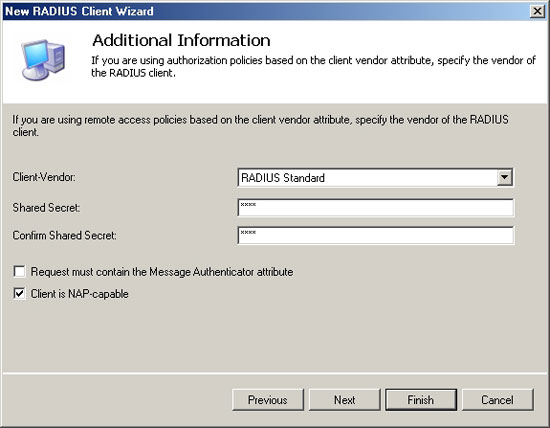Open the Client-Vendor dropdown arrow
The width and height of the screenshot is (550, 428).
[x=504, y=178]
